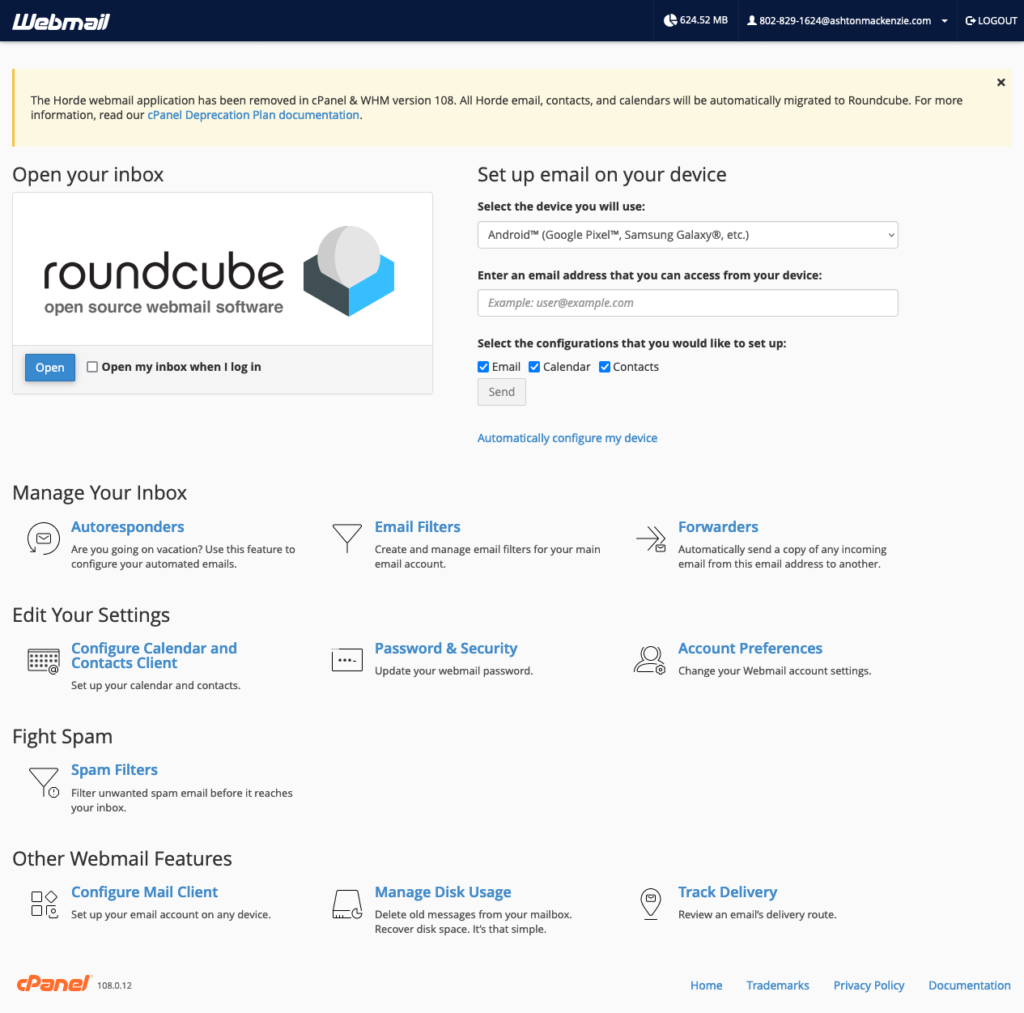The height and width of the screenshot is (1013, 1024).
Task: Focus the email address input field
Action: click(x=688, y=303)
